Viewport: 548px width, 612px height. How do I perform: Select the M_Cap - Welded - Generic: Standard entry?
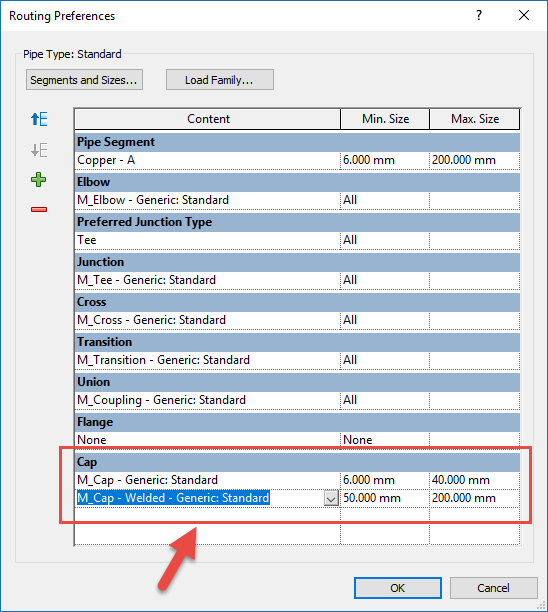(173, 498)
